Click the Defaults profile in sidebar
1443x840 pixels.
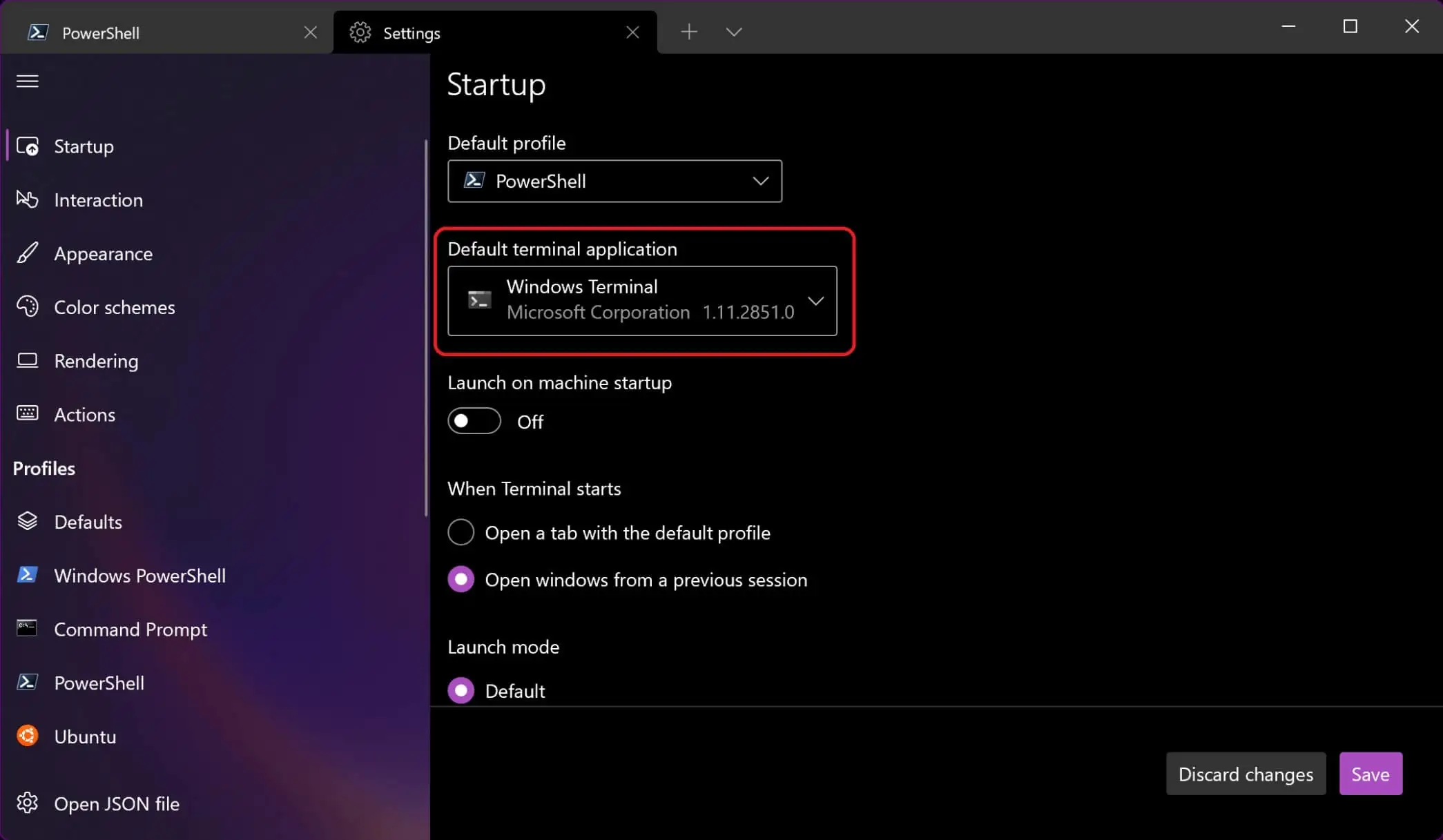point(88,521)
